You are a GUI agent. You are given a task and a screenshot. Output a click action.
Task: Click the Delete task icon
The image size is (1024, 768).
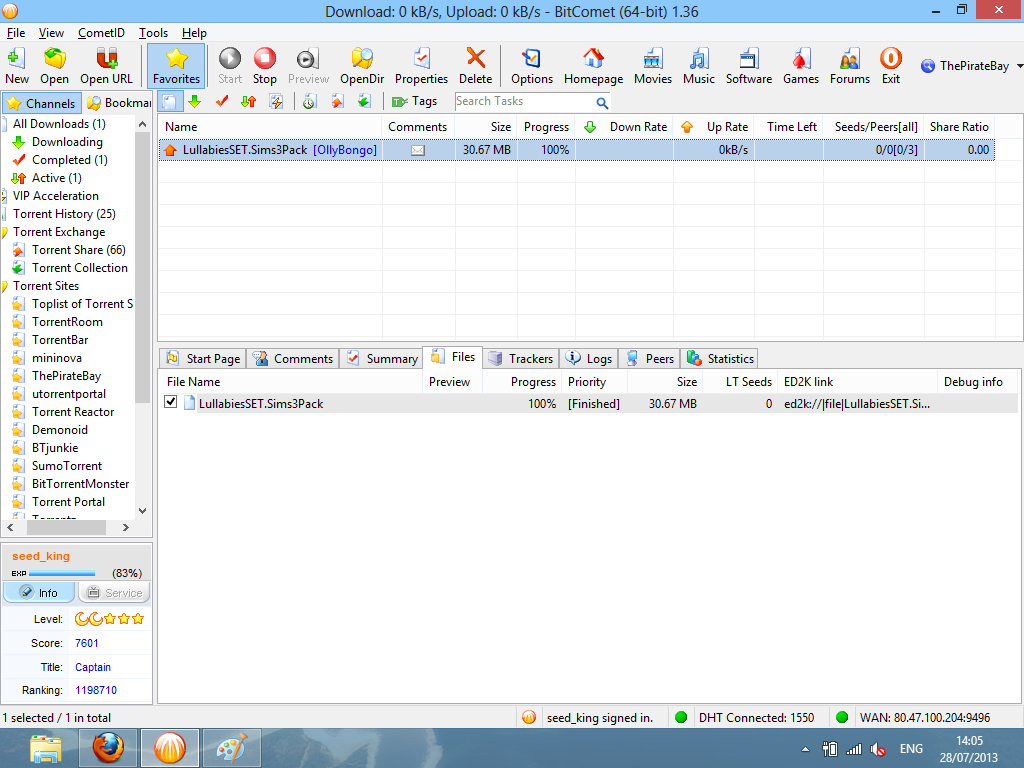tap(475, 65)
